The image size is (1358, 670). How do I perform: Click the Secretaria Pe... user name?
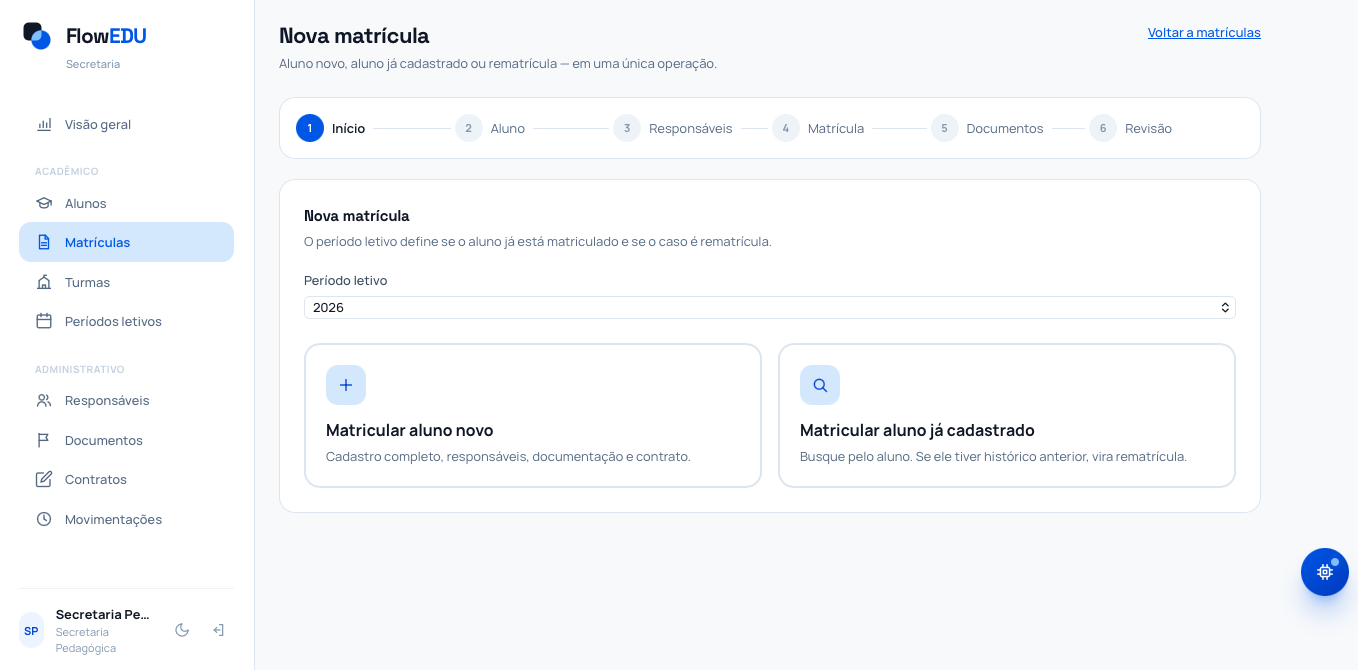(103, 614)
